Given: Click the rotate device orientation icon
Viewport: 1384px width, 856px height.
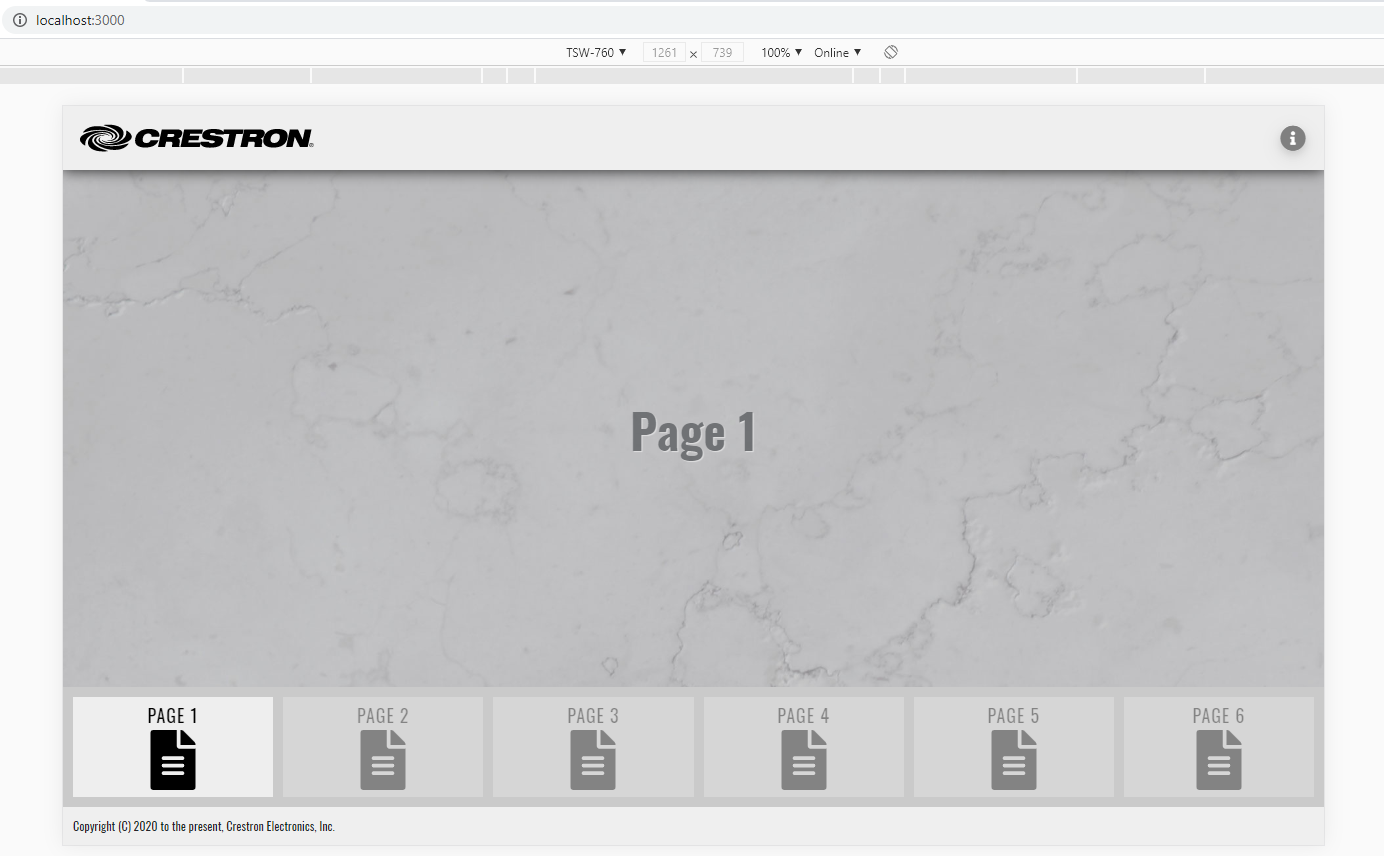Looking at the screenshot, I should tap(891, 52).
